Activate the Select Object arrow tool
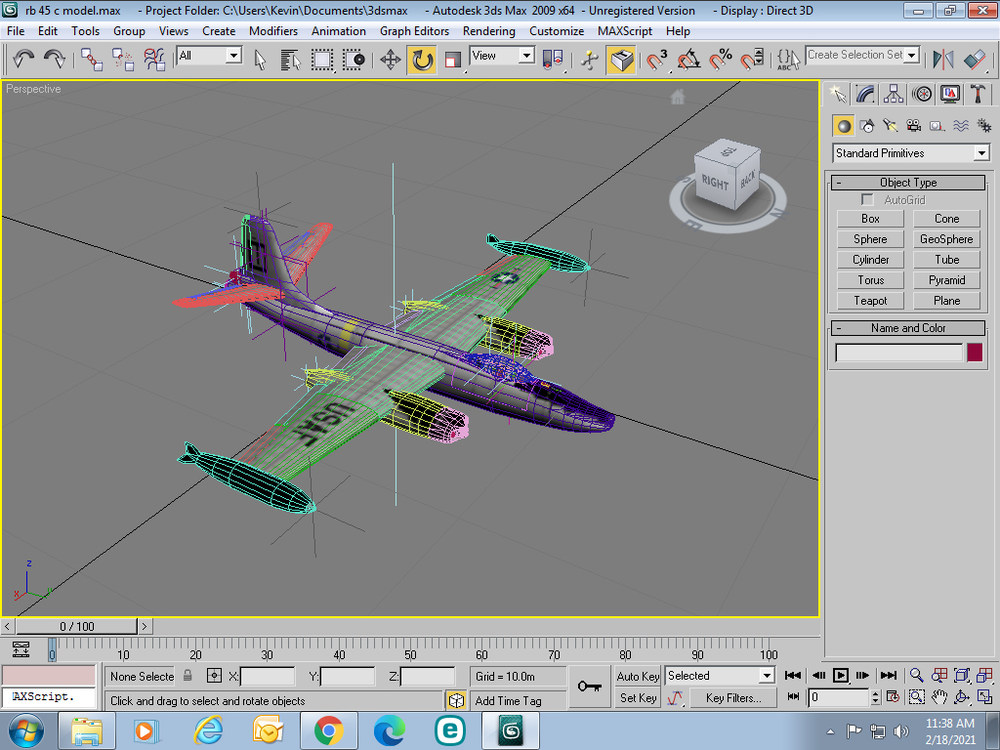The image size is (1000, 750). [x=260, y=59]
